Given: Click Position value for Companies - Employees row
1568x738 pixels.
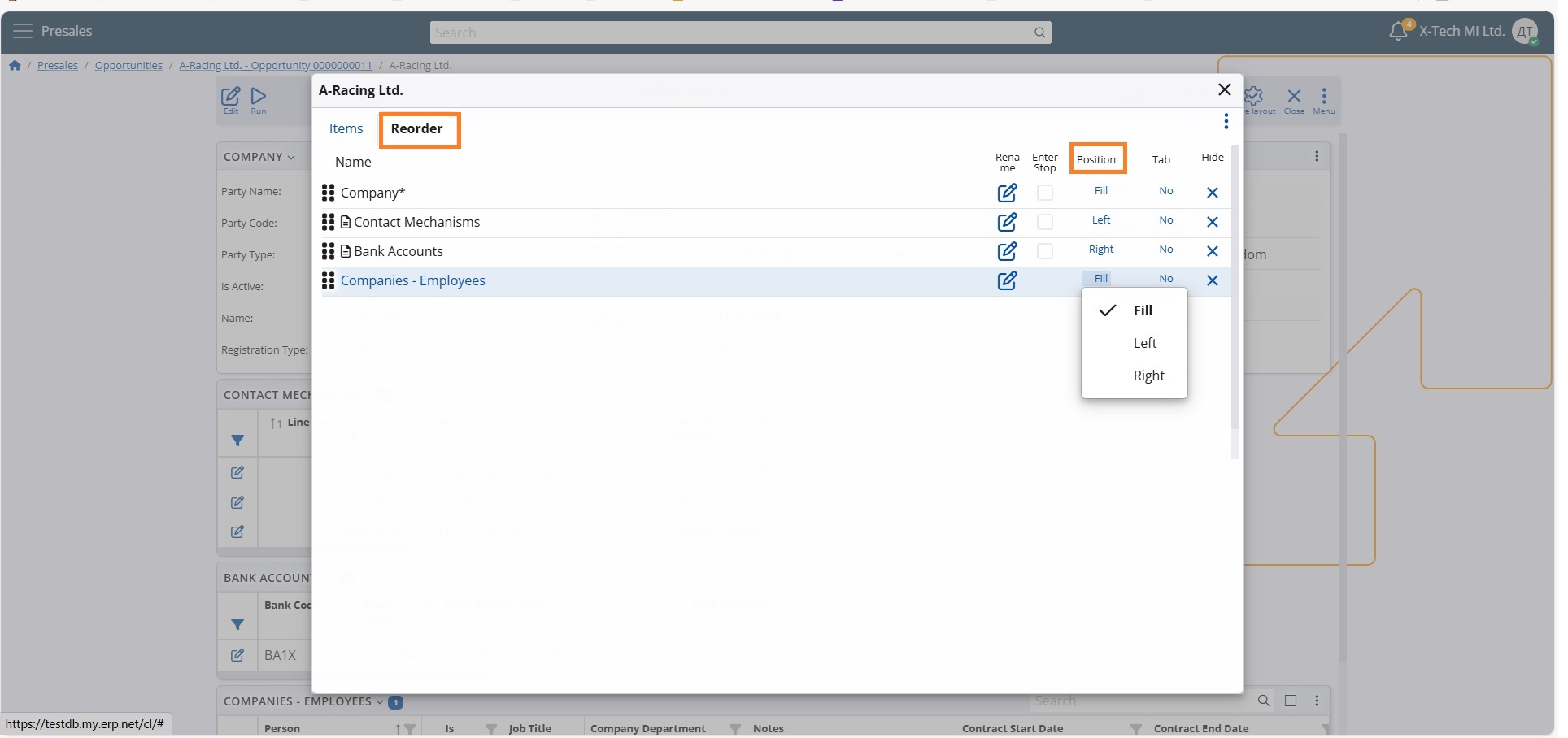Looking at the screenshot, I should (x=1101, y=279).
